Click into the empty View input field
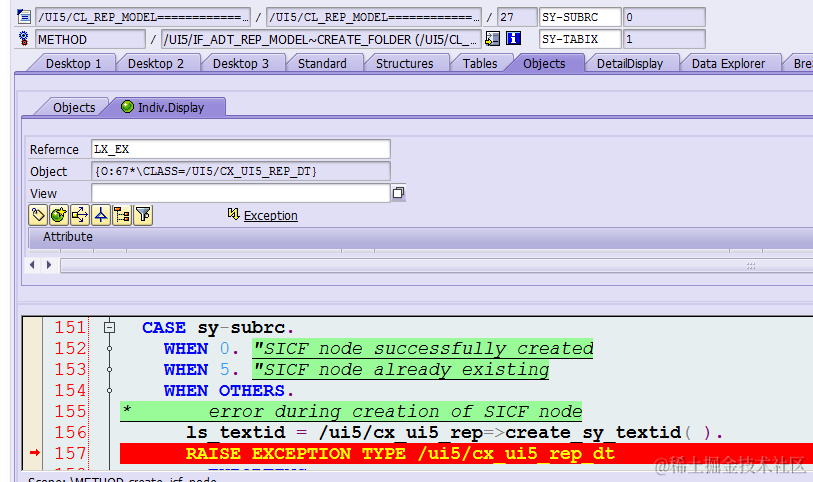Viewport: 813px width, 482px height. click(x=241, y=193)
